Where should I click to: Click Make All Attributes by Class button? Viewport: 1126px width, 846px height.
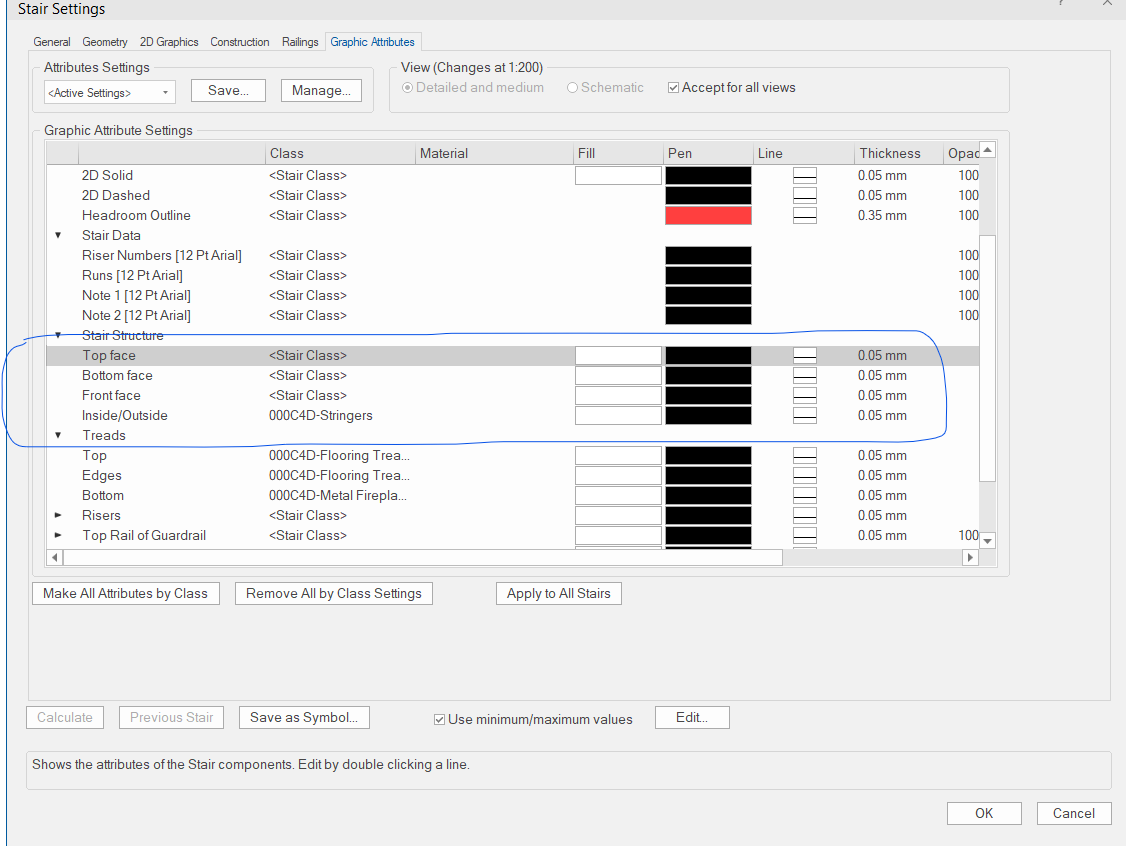(x=125, y=593)
